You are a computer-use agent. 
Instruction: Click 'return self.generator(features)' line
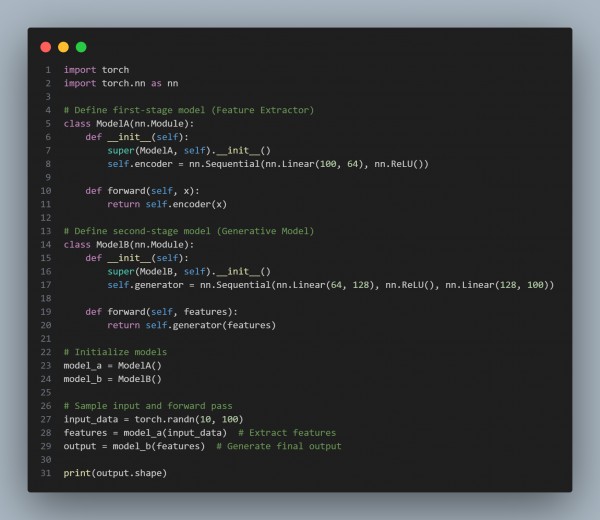tap(191, 325)
